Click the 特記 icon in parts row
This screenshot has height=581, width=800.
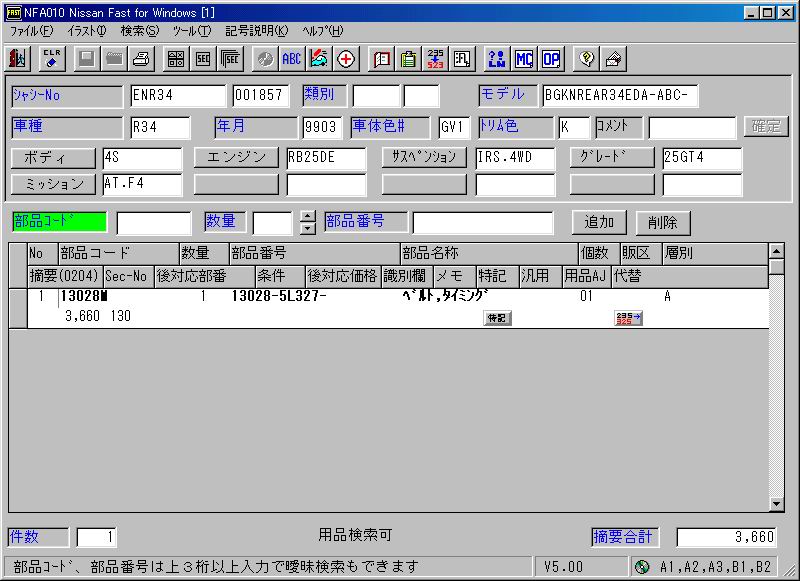[x=496, y=318]
